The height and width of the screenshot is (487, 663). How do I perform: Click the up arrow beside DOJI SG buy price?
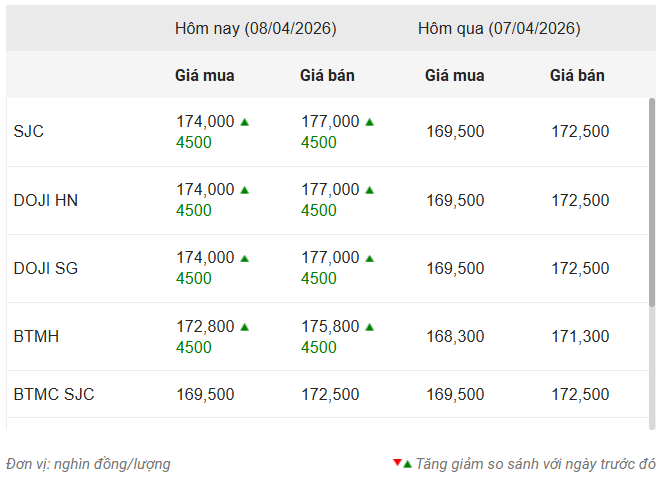245,258
